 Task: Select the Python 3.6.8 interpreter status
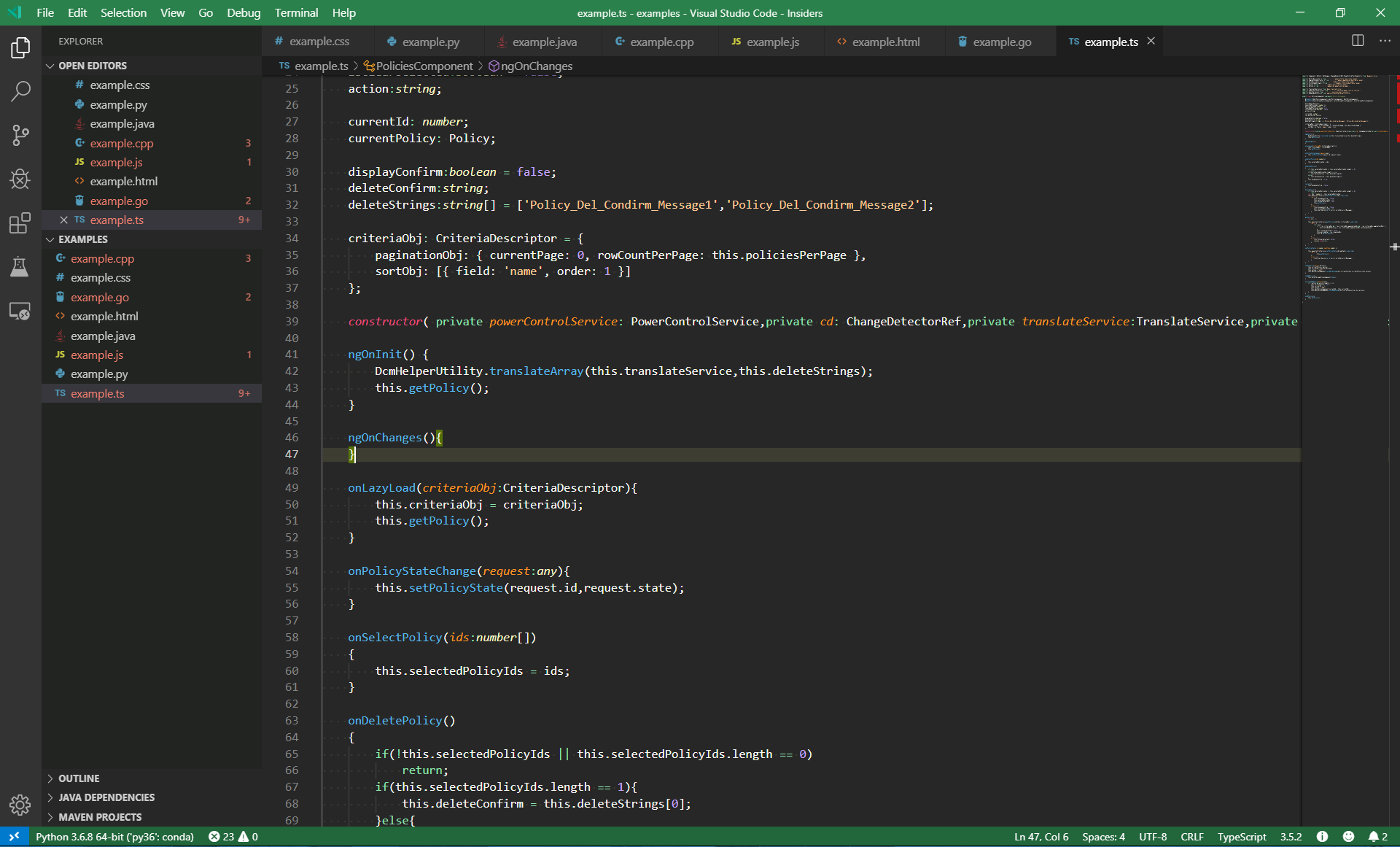[114, 837]
